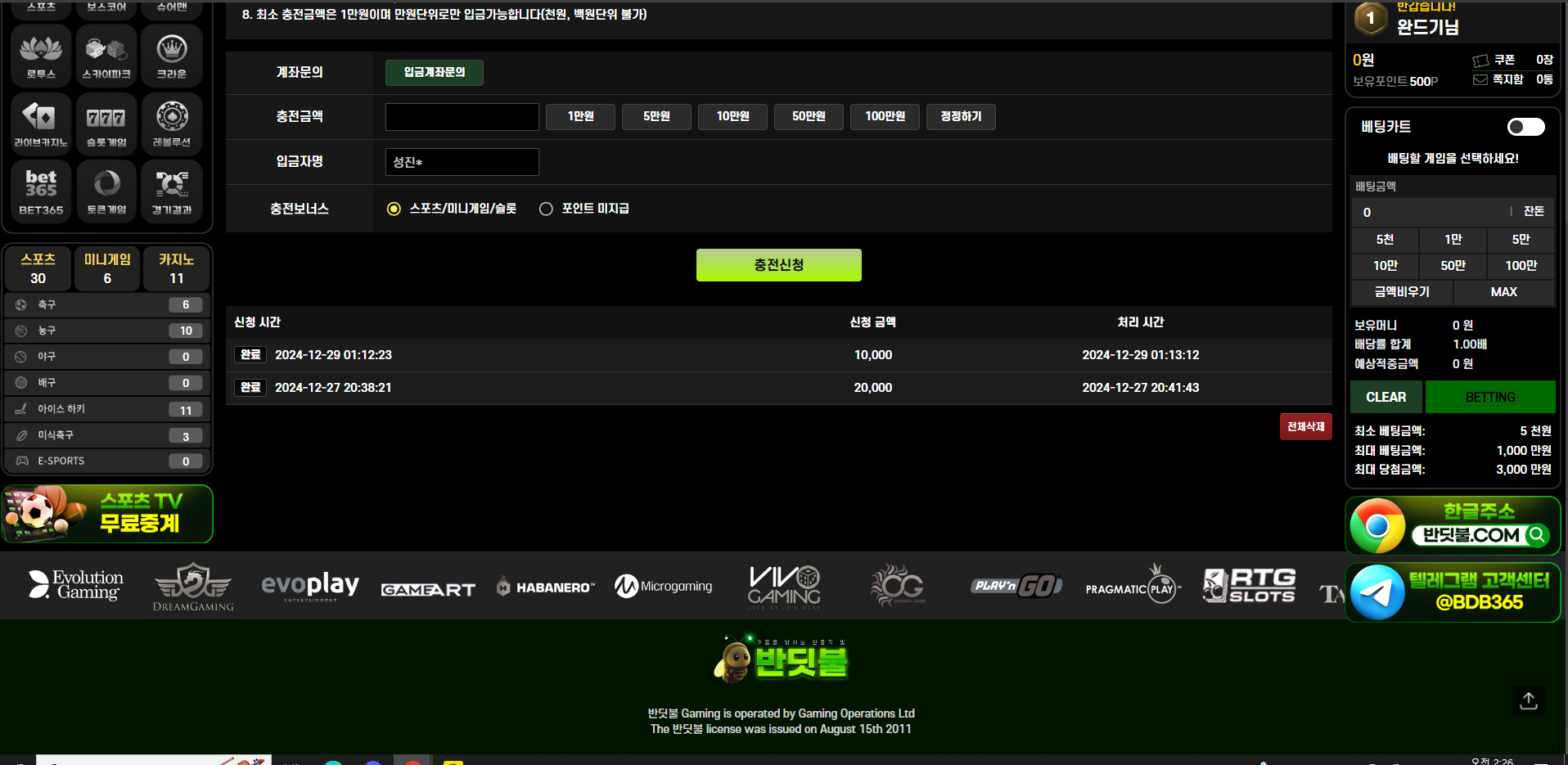Open the 농구 sports category
The width and height of the screenshot is (1568, 765).
(107, 331)
